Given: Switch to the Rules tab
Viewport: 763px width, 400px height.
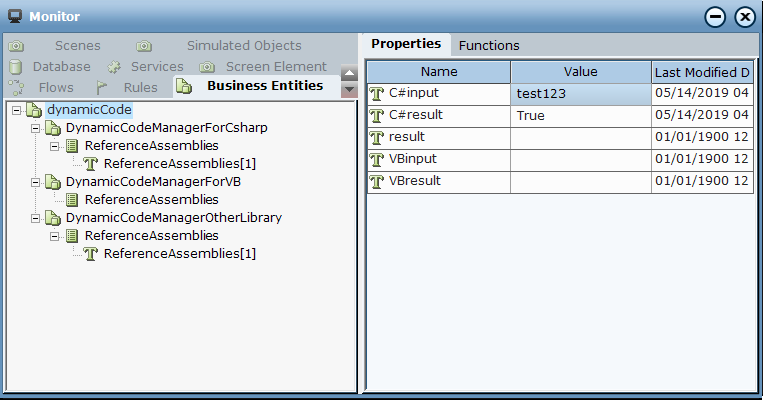Looking at the screenshot, I should click(140, 87).
